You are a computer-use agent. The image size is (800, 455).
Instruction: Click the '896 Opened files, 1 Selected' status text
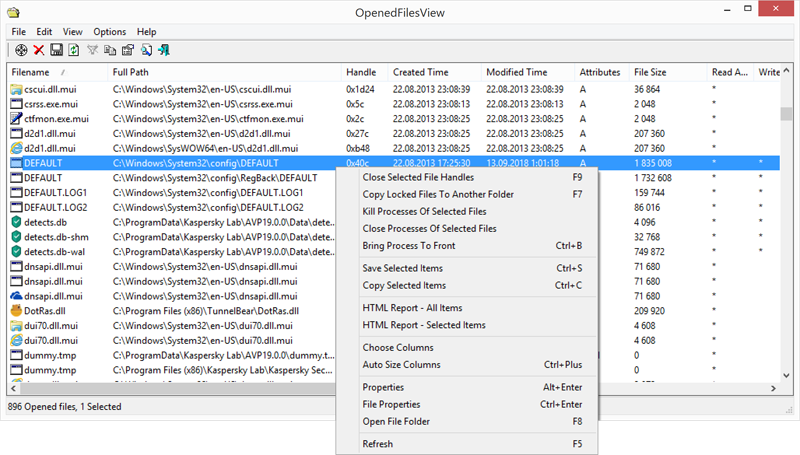tap(64, 407)
